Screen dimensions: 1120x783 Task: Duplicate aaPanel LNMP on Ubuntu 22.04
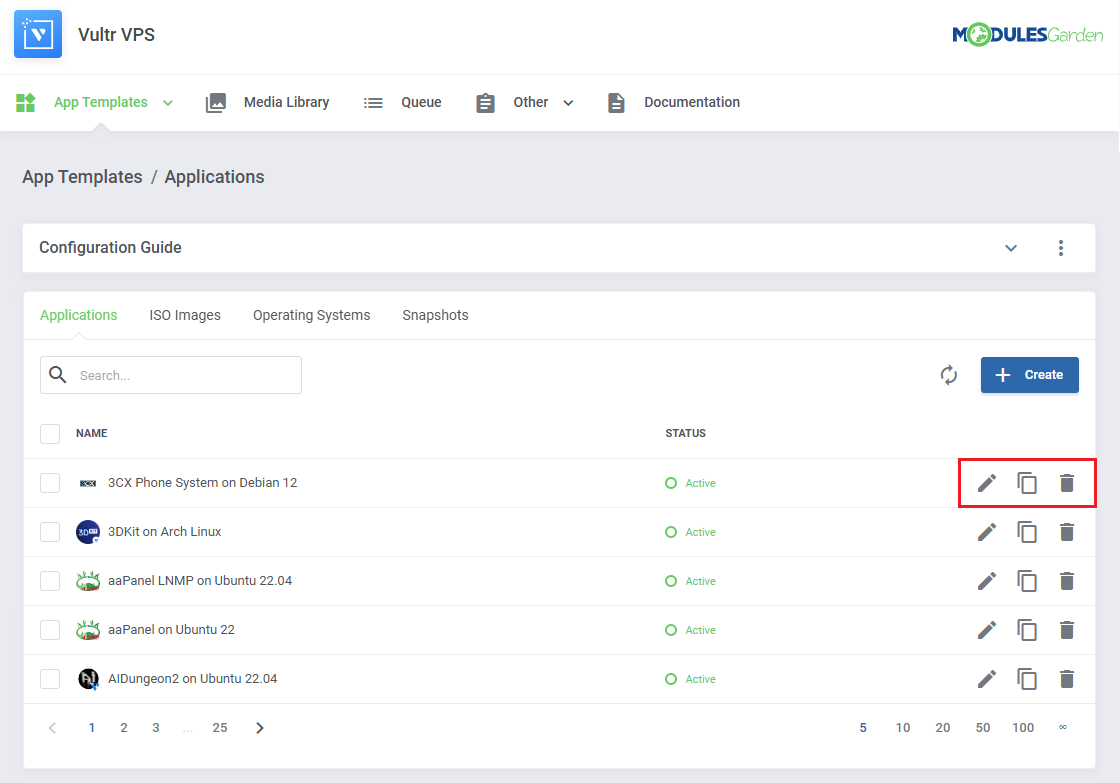tap(1026, 581)
